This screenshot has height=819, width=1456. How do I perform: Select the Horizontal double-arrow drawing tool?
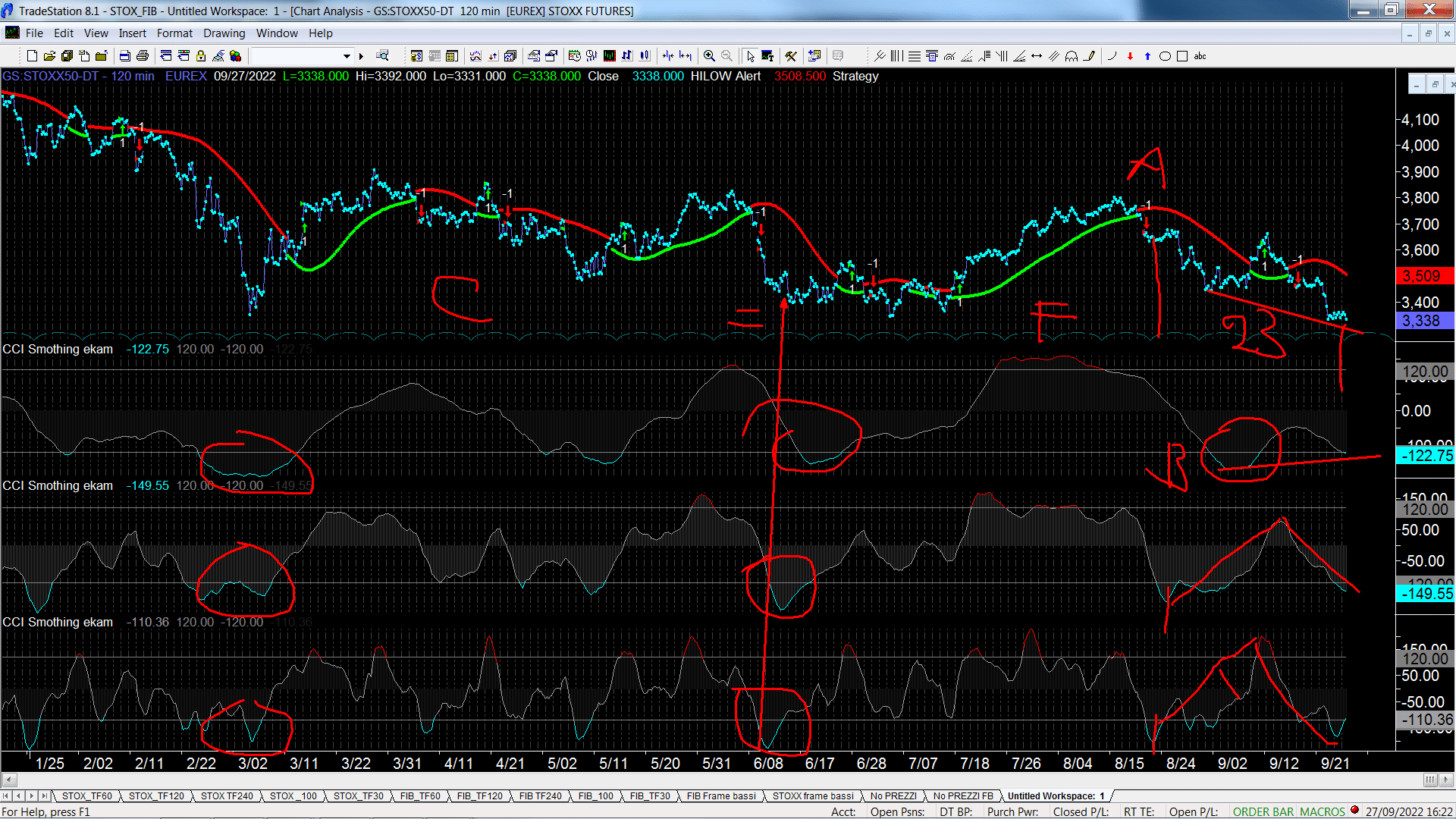[x=1037, y=56]
